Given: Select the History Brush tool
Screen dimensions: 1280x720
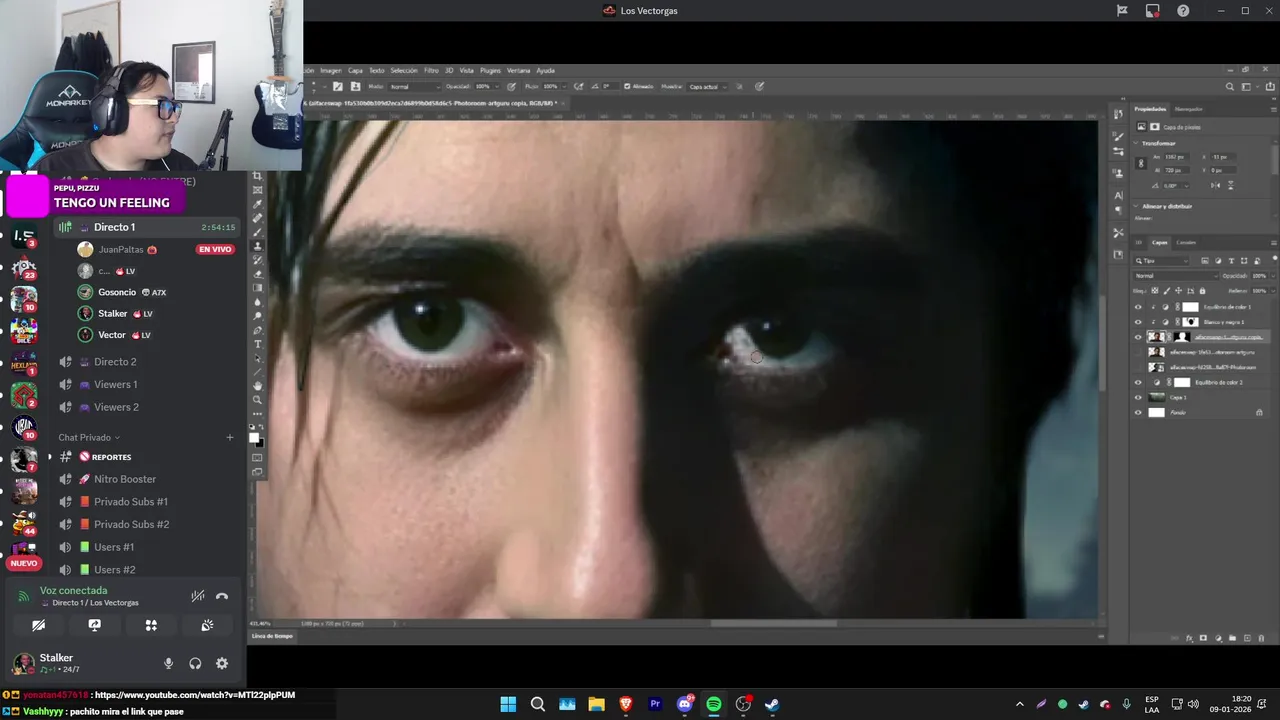Looking at the screenshot, I should pyautogui.click(x=258, y=260).
